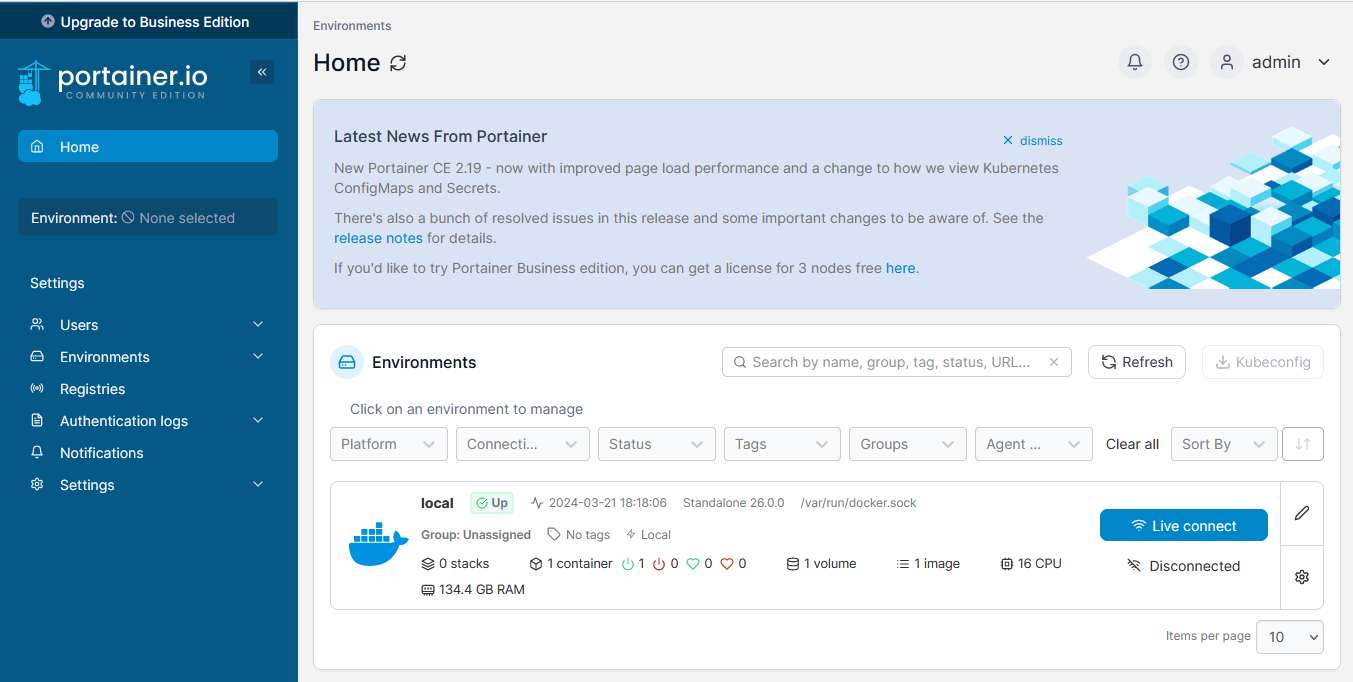Expand the Users sidebar submenu chevron
Screen dimensions: 1353x682
pyautogui.click(x=258, y=325)
